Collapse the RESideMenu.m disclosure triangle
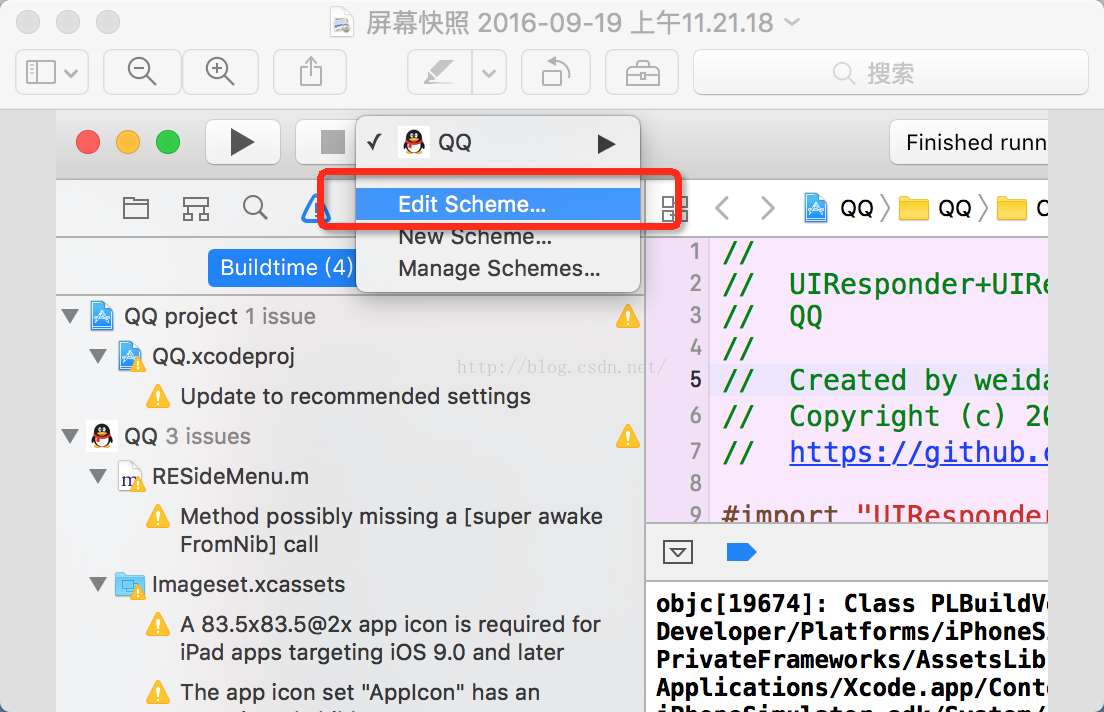This screenshot has width=1104, height=712. pyautogui.click(x=99, y=477)
